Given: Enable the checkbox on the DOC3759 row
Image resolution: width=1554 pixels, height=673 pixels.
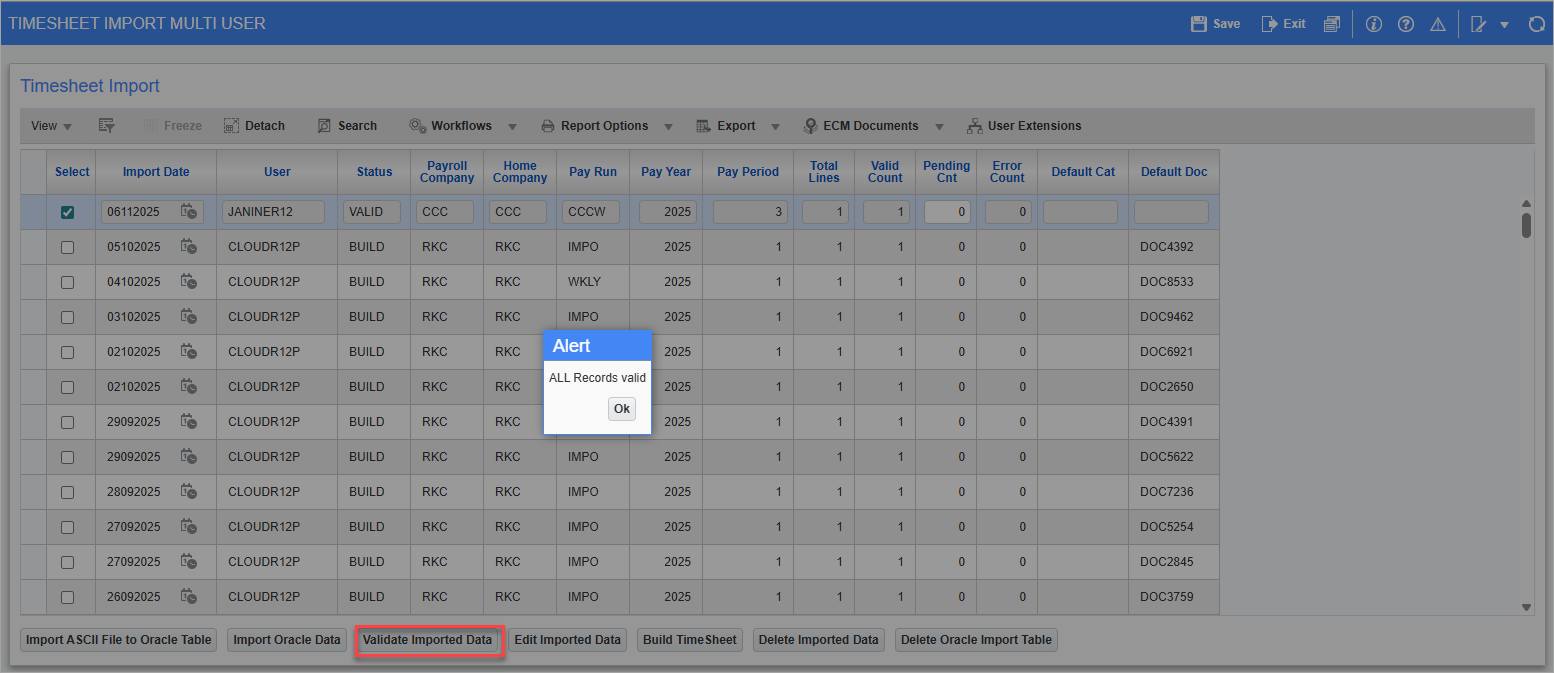Looking at the screenshot, I should pyautogui.click(x=67, y=596).
